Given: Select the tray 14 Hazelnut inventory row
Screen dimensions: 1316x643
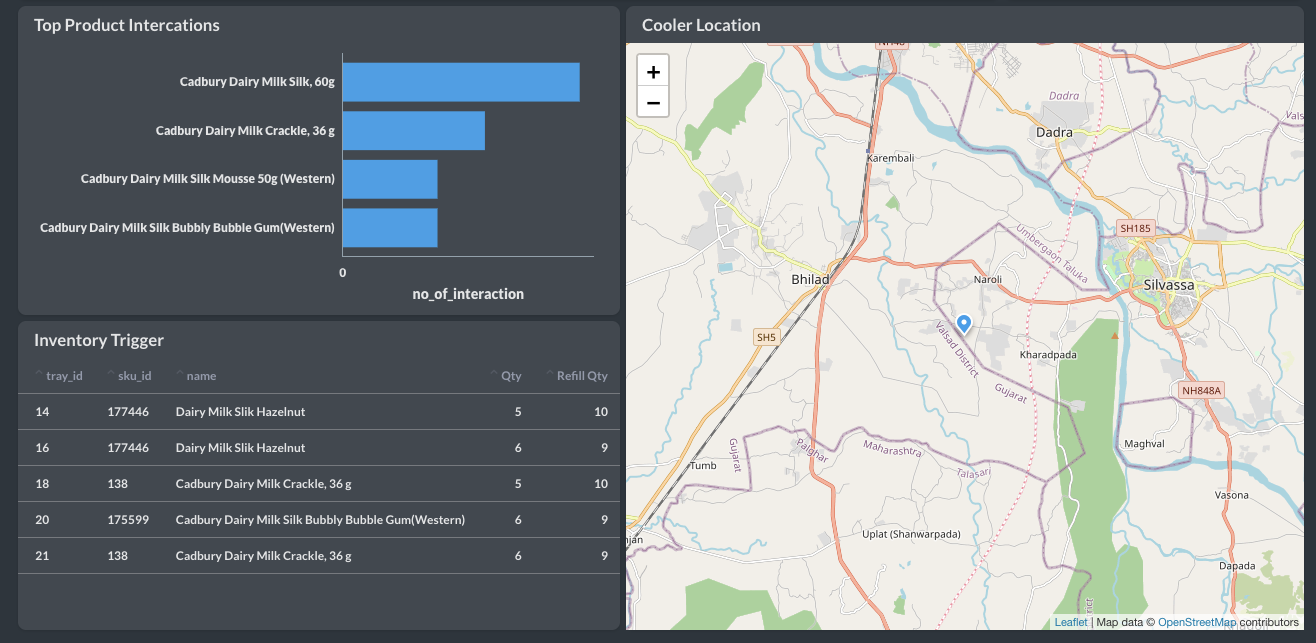Looking at the screenshot, I should click(318, 412).
